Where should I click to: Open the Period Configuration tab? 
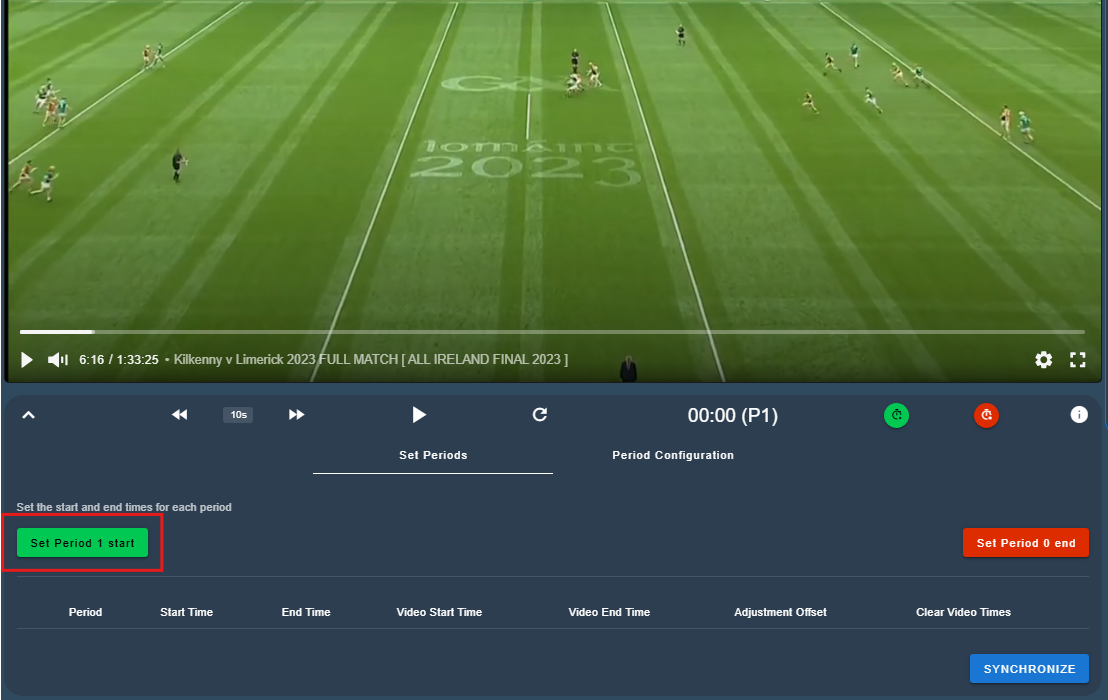673,456
